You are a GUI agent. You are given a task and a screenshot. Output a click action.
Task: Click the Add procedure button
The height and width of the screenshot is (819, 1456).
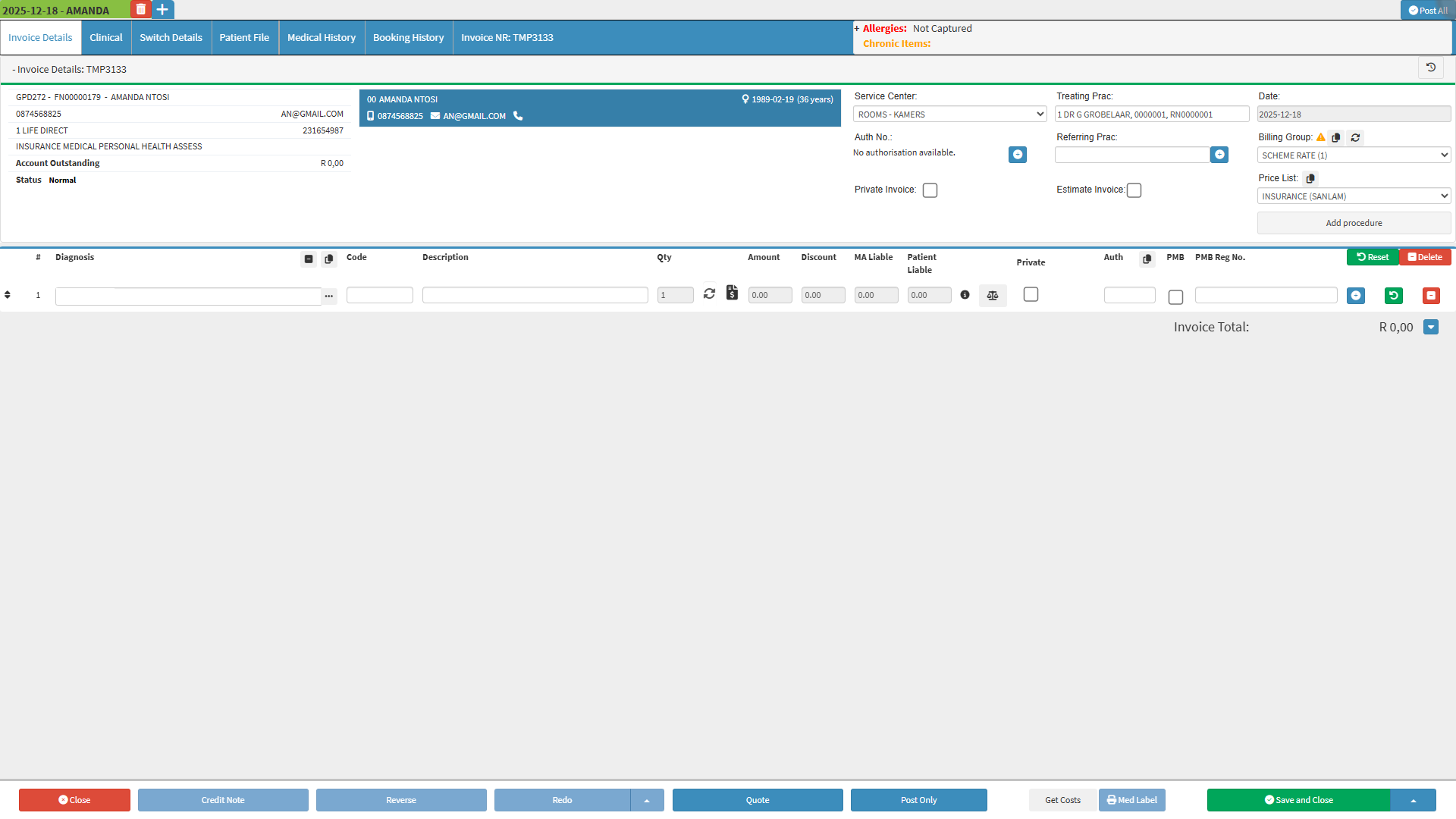(x=1354, y=223)
